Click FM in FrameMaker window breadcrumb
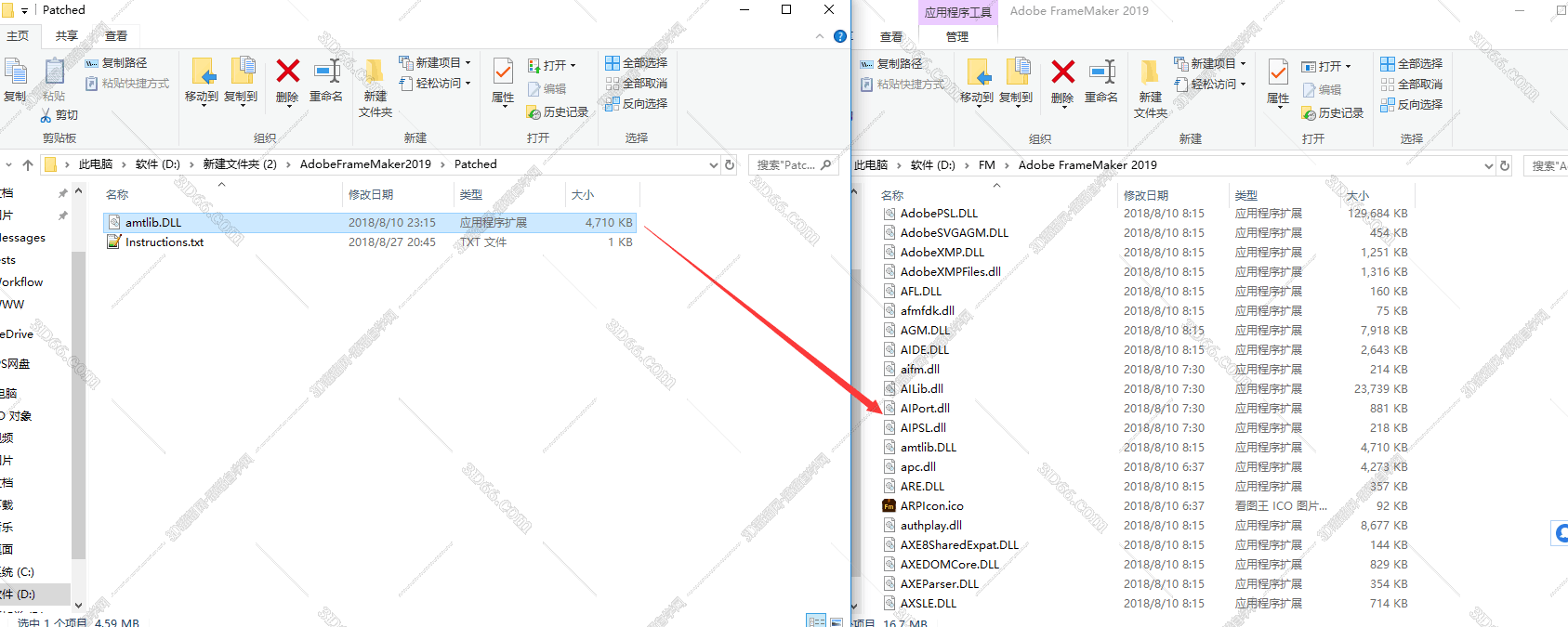The image size is (1568, 627). (x=987, y=165)
